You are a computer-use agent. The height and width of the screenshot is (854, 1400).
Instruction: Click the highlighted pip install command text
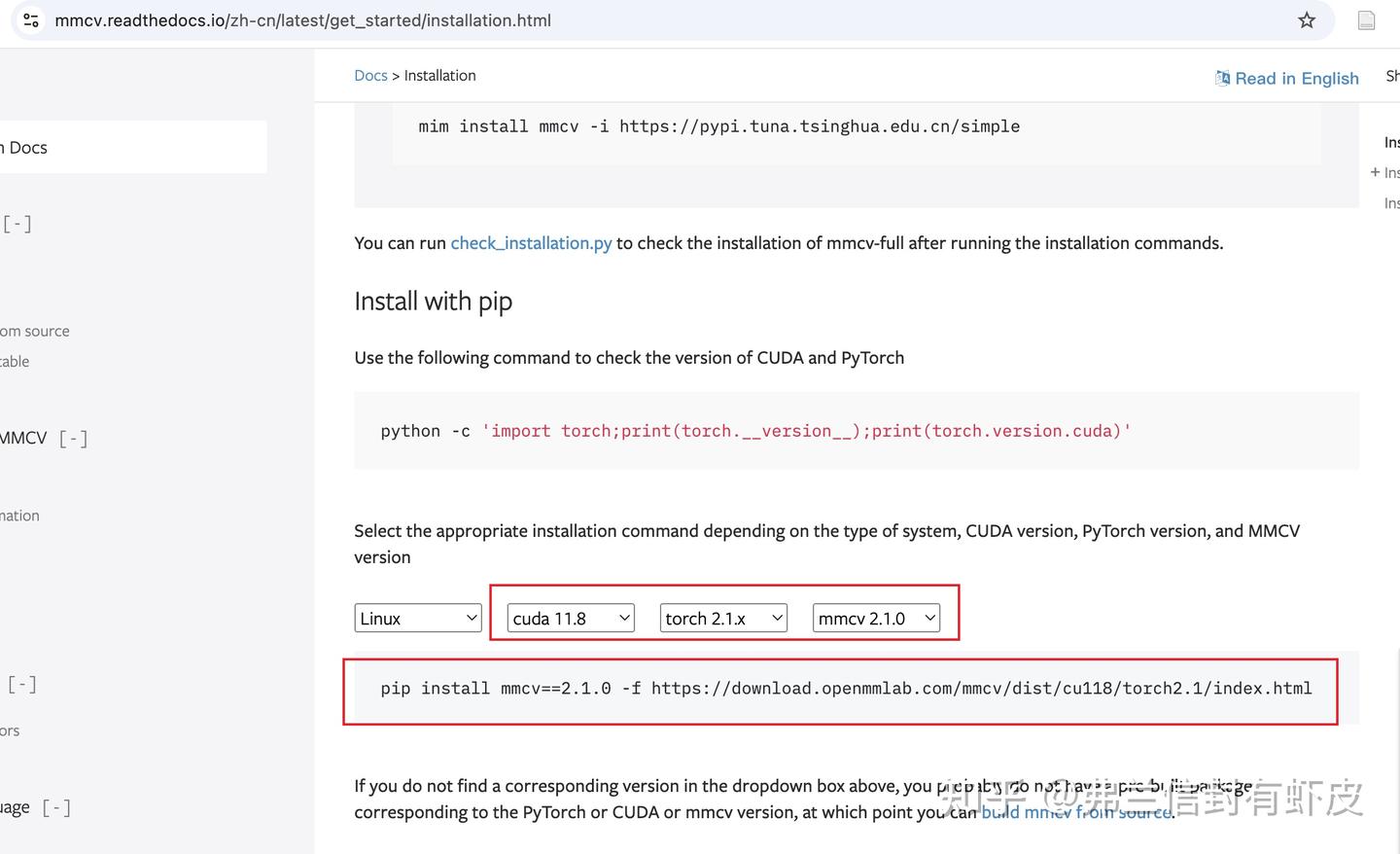845,688
